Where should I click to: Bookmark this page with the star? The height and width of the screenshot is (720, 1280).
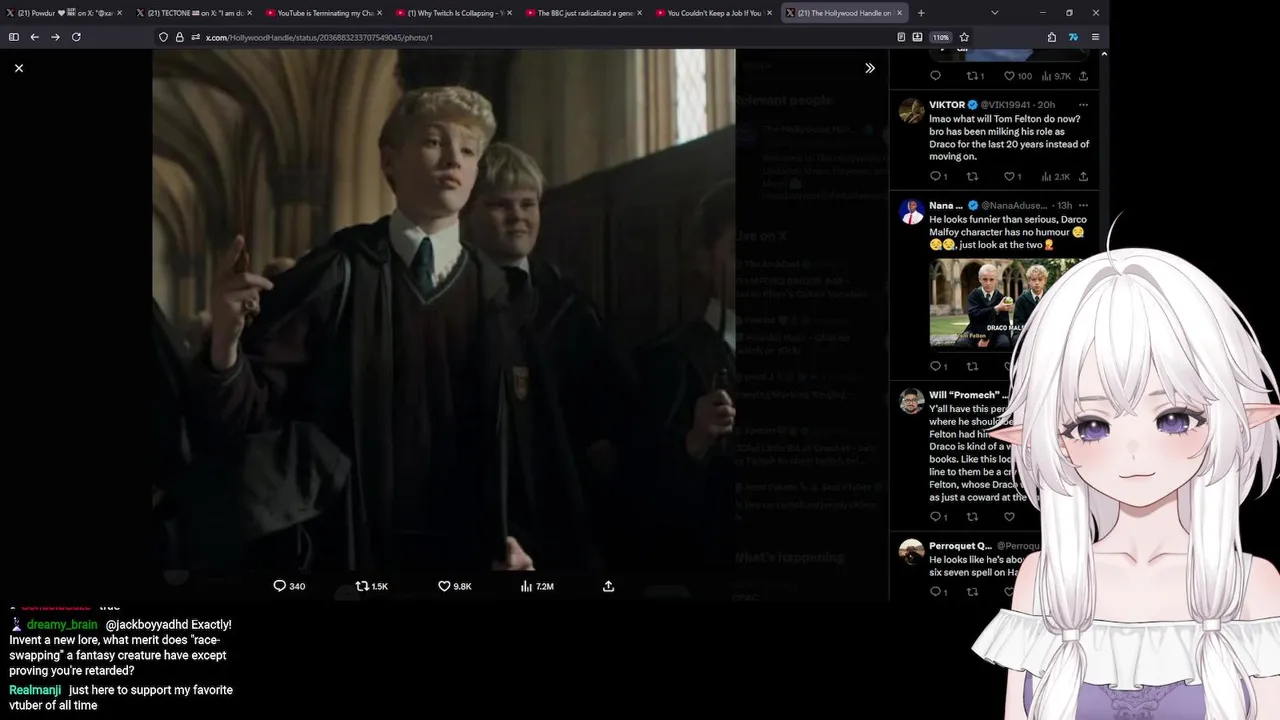click(x=964, y=37)
